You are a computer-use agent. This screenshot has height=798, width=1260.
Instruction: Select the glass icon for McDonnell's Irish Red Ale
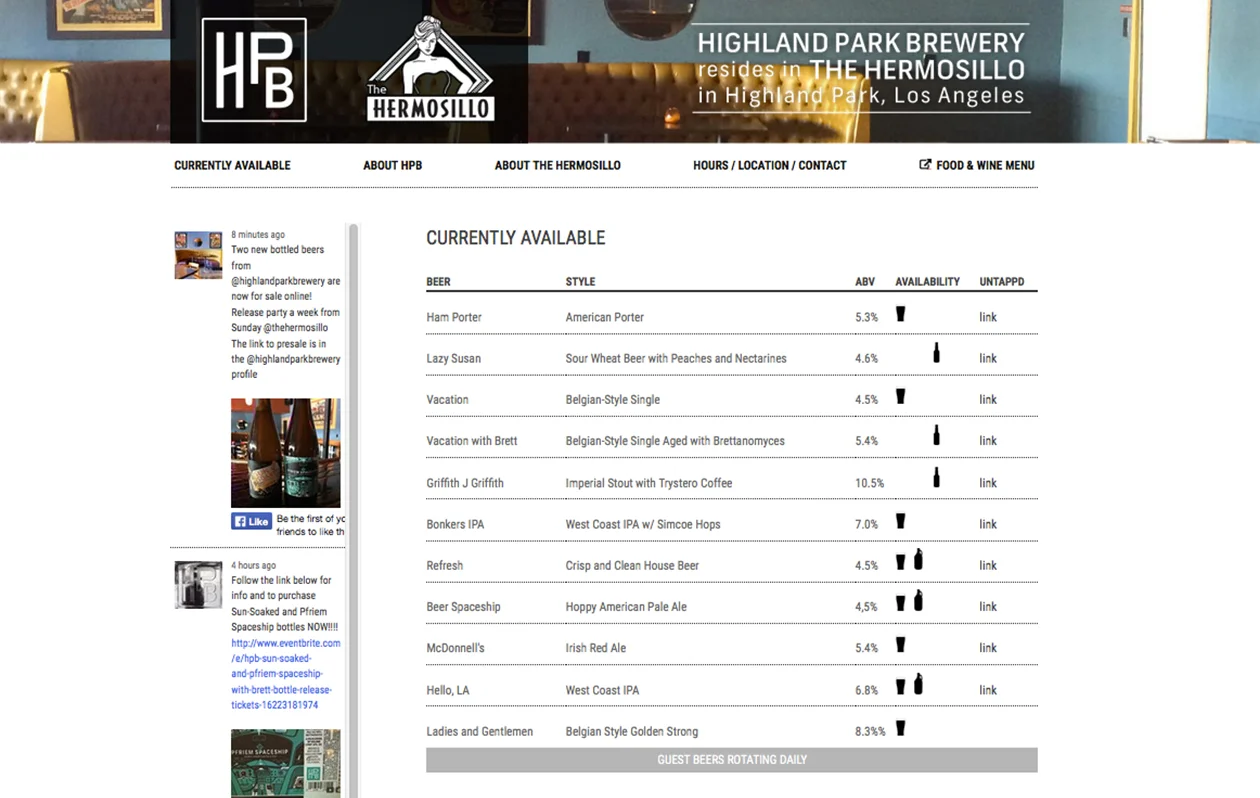[x=900, y=643]
